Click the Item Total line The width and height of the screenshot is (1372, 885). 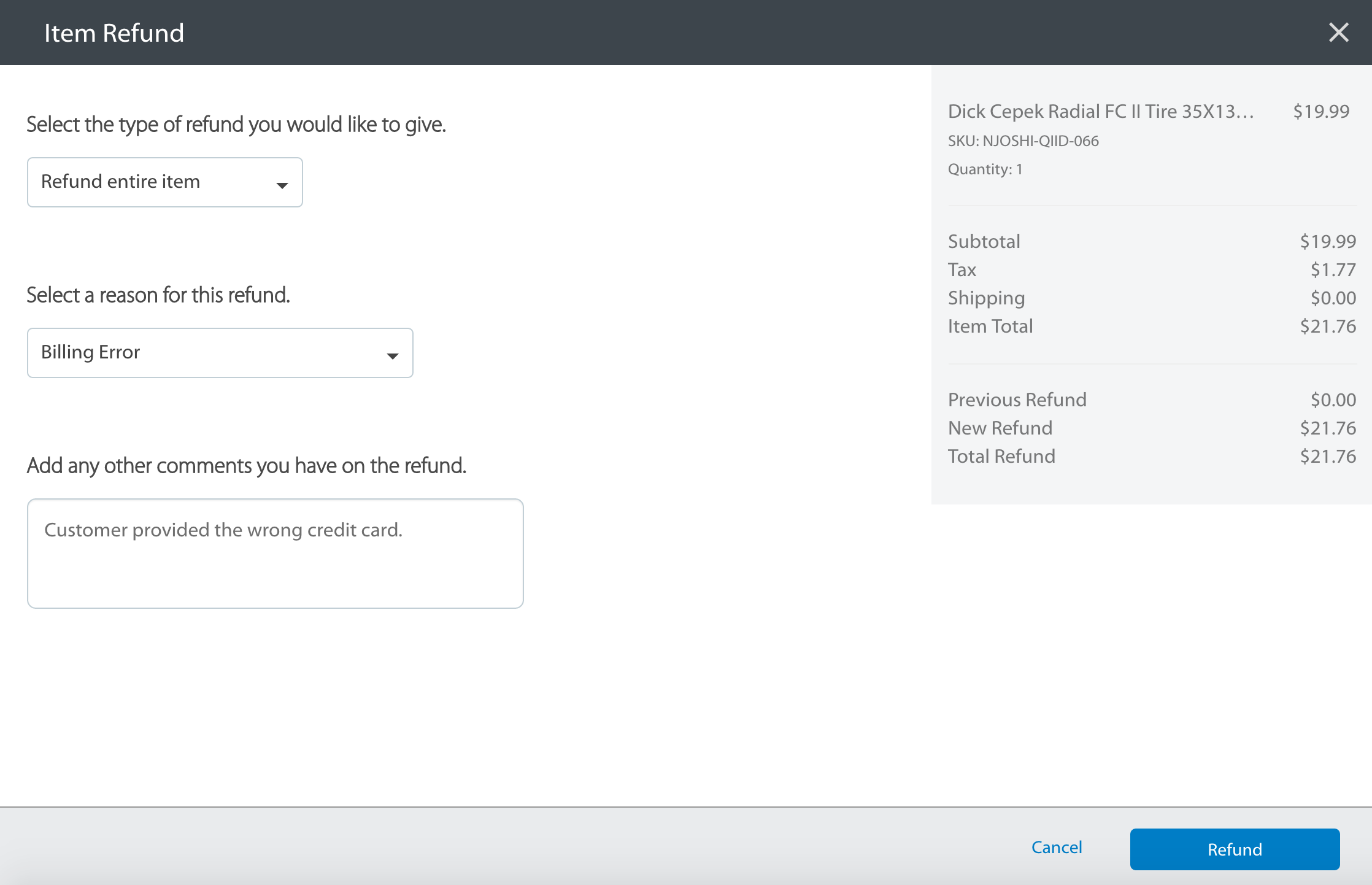point(990,326)
